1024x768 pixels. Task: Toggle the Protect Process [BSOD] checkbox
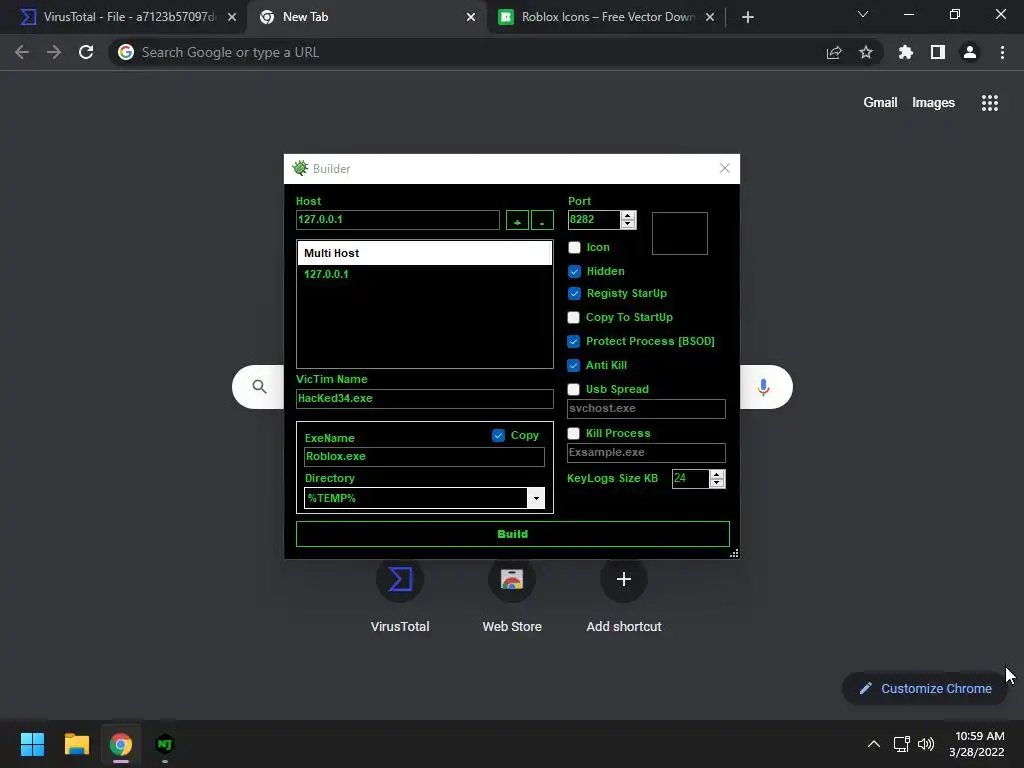[573, 341]
